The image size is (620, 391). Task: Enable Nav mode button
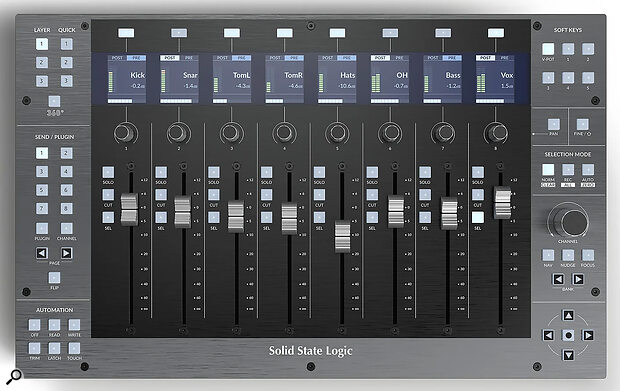point(548,255)
